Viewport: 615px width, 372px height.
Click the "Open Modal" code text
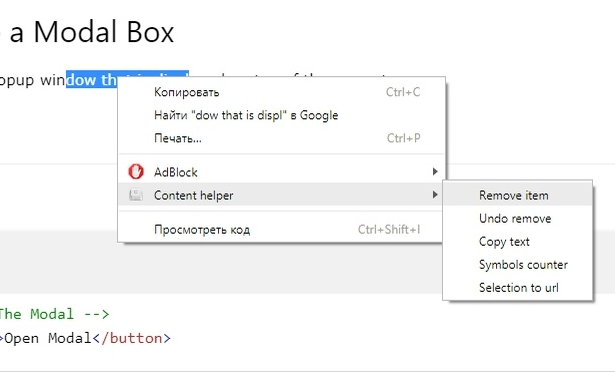pos(47,338)
